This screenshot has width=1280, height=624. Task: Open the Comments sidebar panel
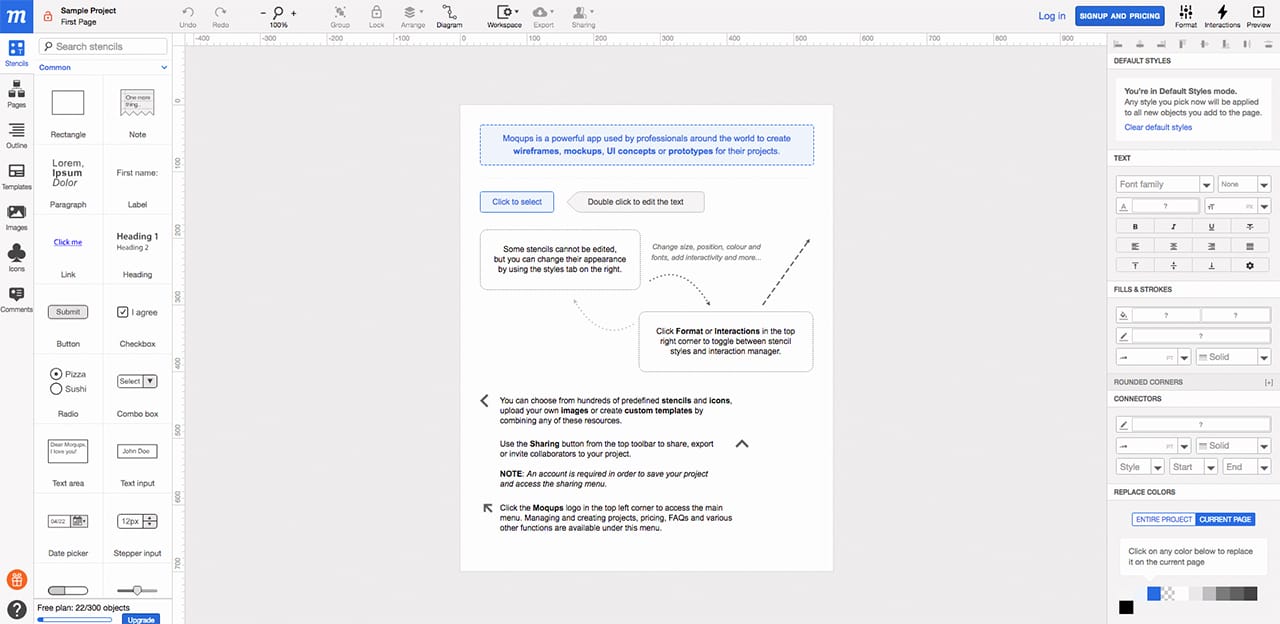16,300
